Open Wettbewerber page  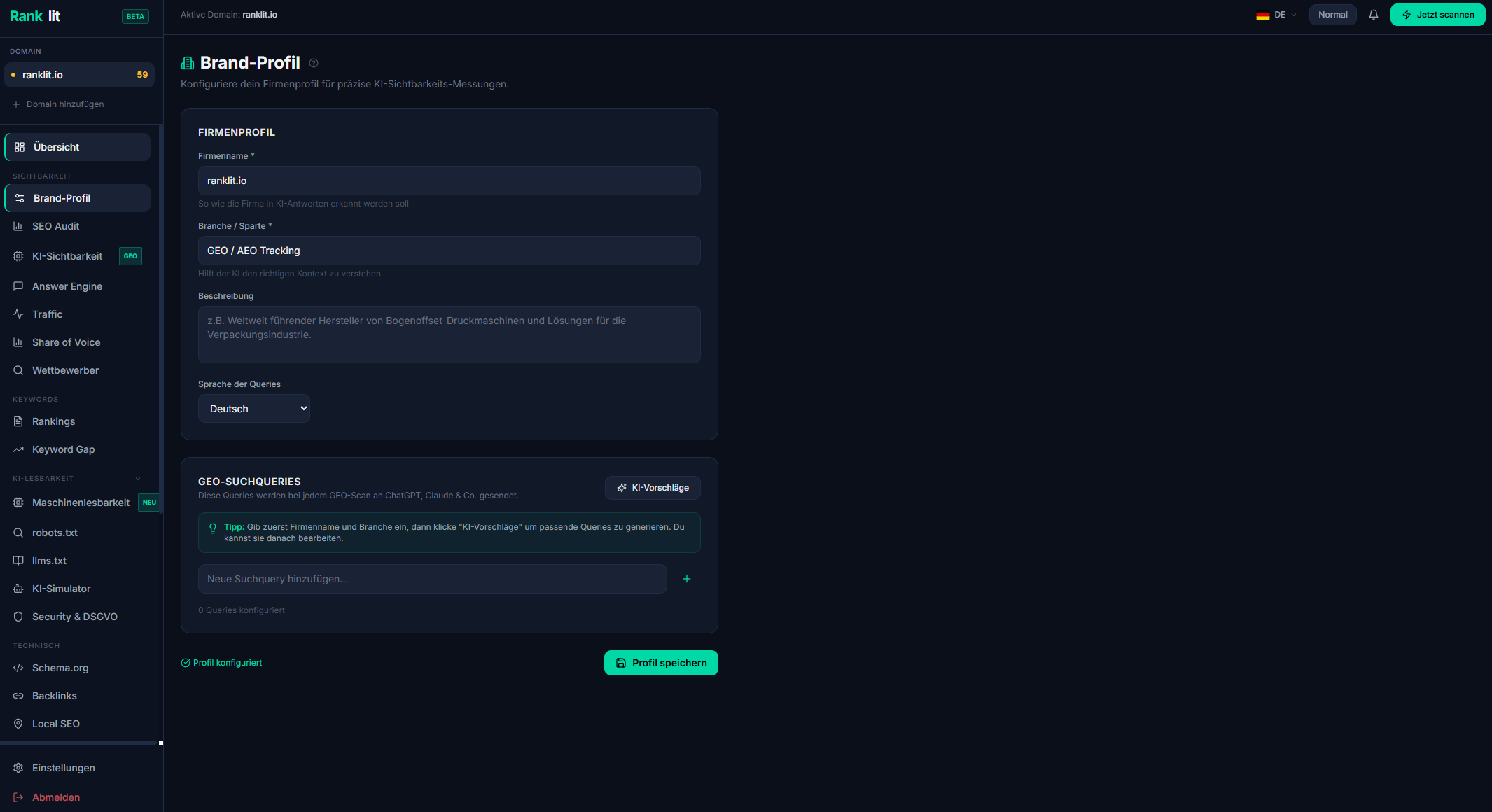[77, 370]
